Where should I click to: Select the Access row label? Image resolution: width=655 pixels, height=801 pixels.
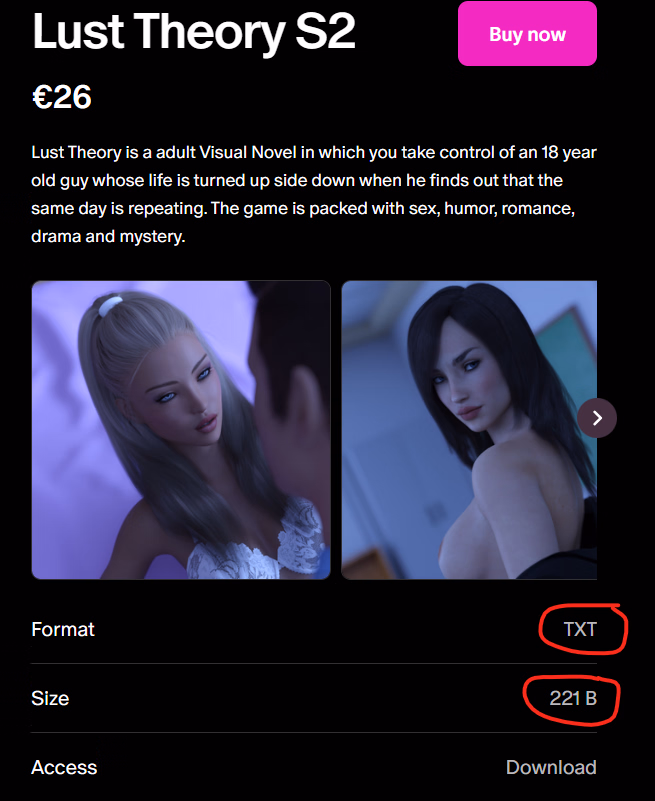pos(64,767)
